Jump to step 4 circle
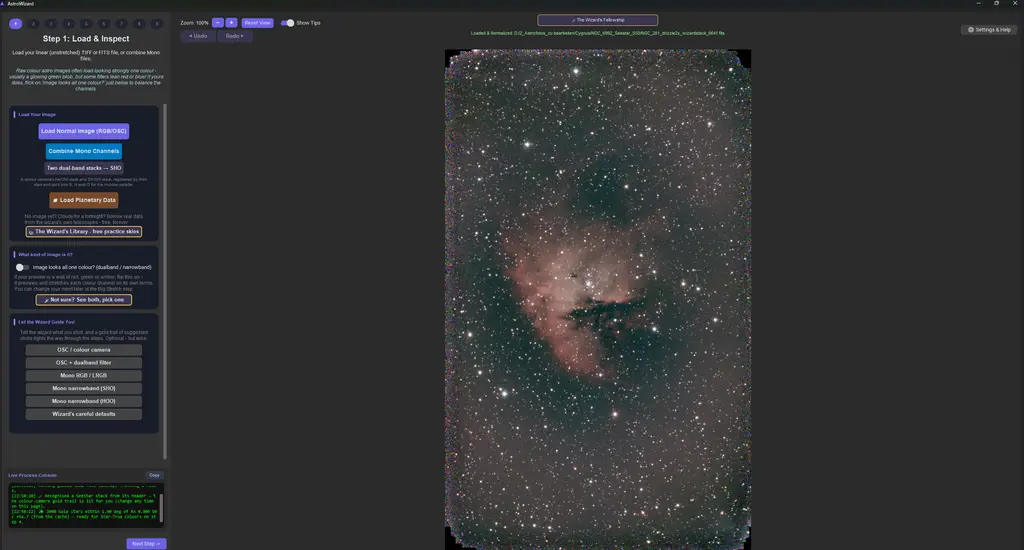 (69, 24)
